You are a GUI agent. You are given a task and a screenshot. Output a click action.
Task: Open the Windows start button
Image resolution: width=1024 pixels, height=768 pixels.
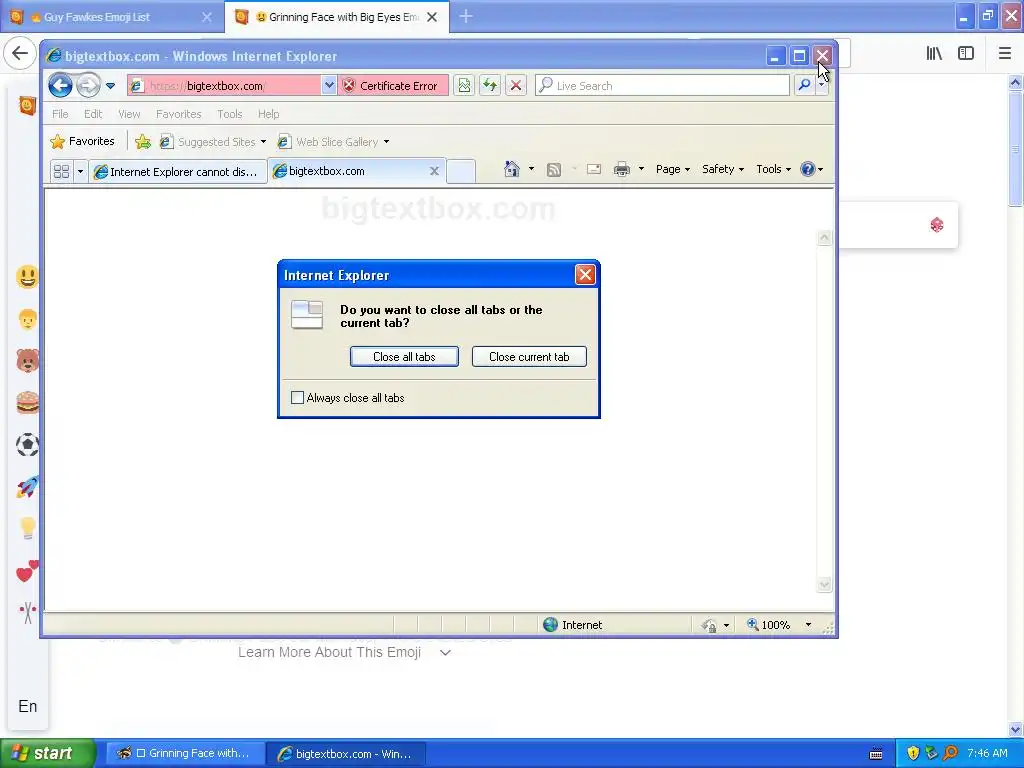[48, 753]
